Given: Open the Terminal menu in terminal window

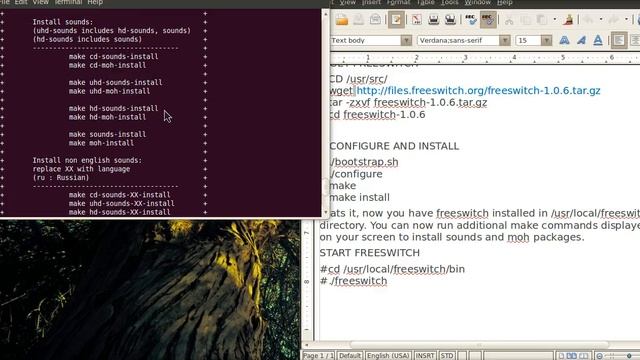Looking at the screenshot, I should pos(68,2).
